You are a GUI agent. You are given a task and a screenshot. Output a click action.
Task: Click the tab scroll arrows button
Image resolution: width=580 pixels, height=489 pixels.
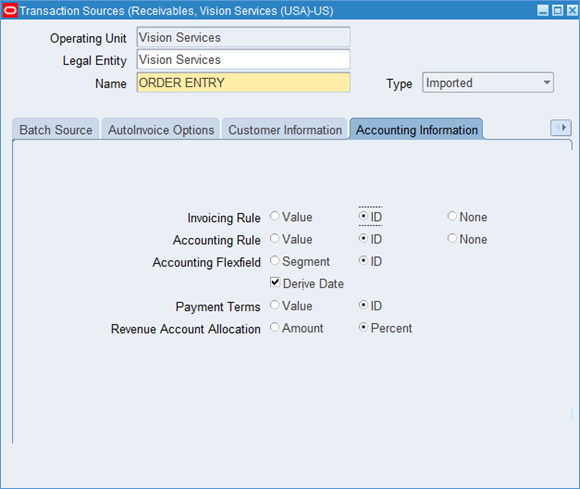click(561, 128)
